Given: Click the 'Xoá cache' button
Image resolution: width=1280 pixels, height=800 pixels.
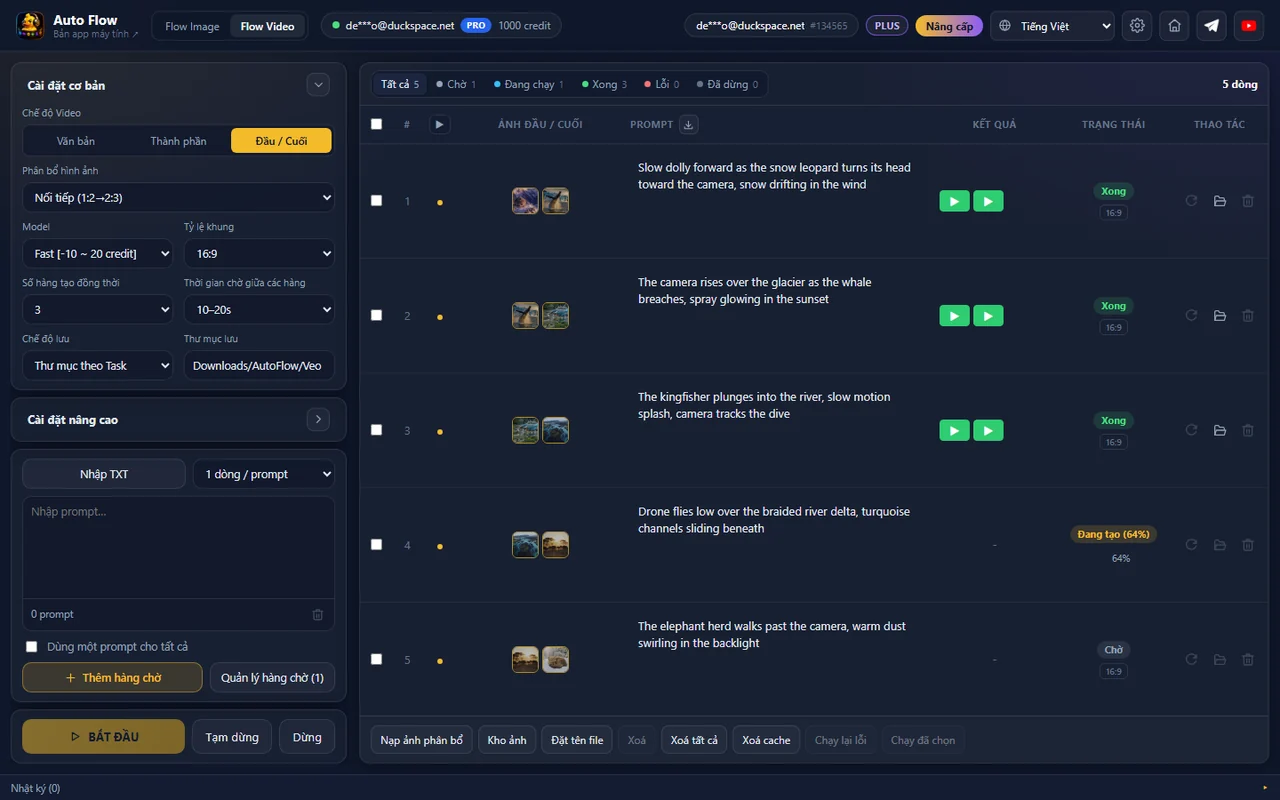Looking at the screenshot, I should [x=766, y=740].
